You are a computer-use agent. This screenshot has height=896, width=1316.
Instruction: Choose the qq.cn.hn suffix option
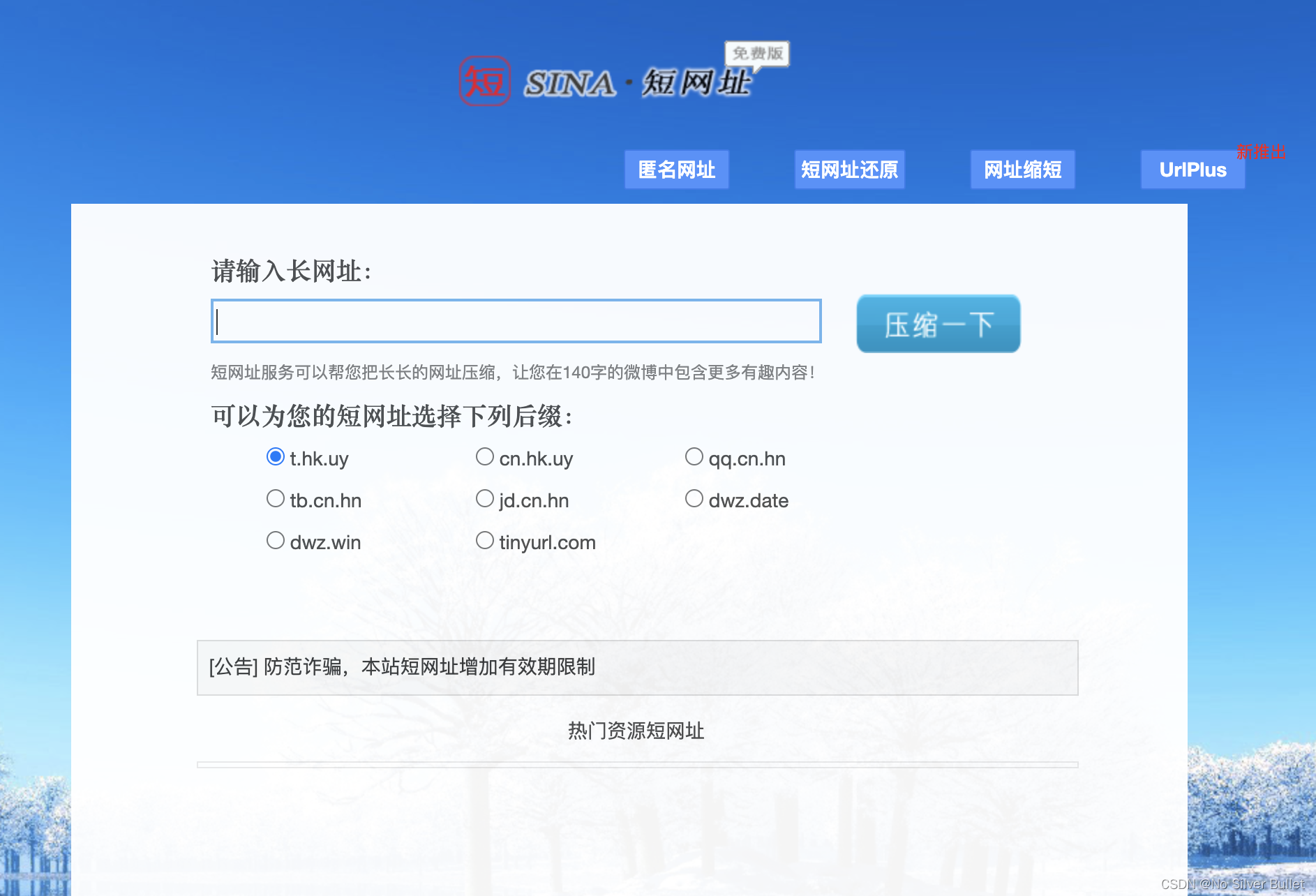(x=694, y=457)
